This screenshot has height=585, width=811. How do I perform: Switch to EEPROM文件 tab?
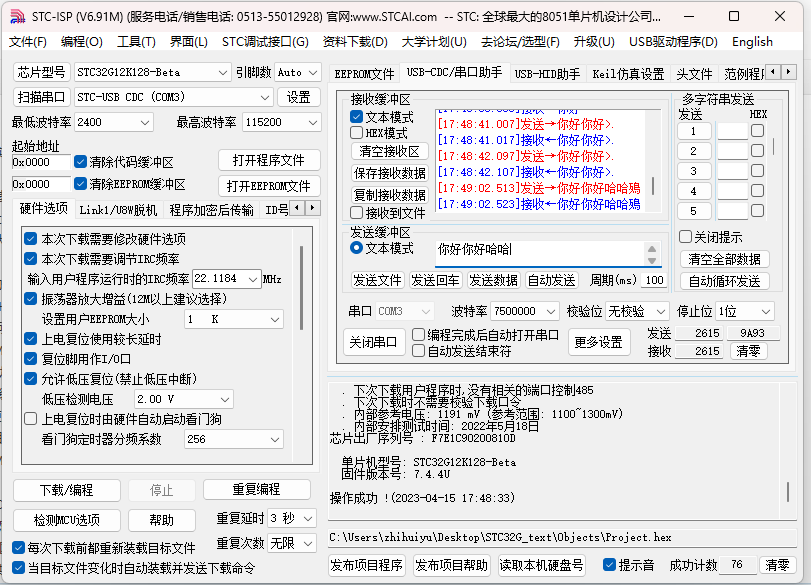(364, 74)
